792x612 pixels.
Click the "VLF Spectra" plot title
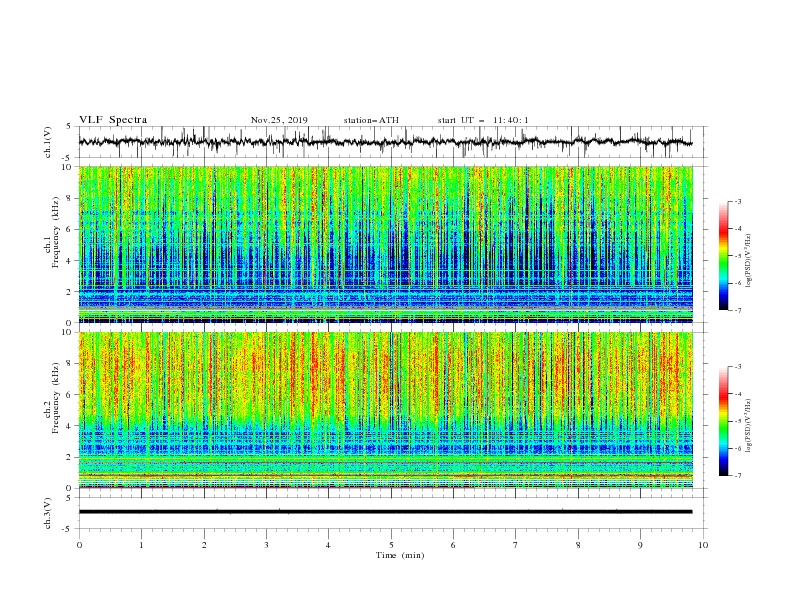(113, 120)
